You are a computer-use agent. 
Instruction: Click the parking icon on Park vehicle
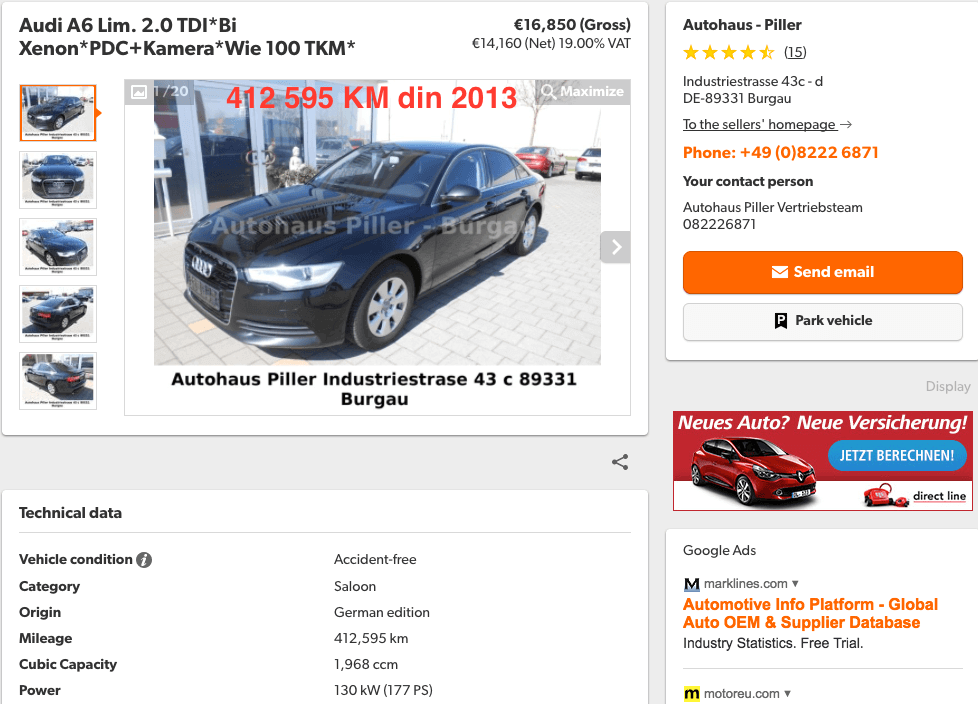click(x=780, y=321)
